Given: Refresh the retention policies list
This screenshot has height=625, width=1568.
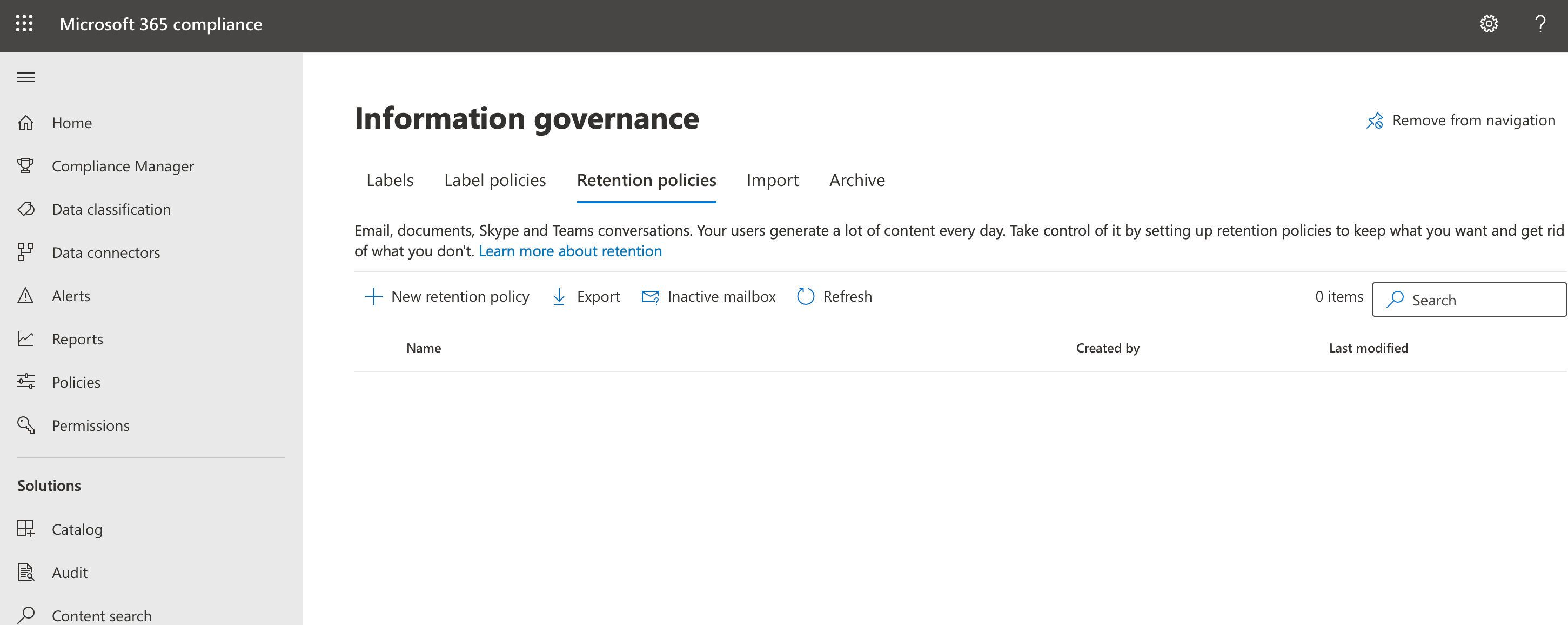Looking at the screenshot, I should (834, 296).
